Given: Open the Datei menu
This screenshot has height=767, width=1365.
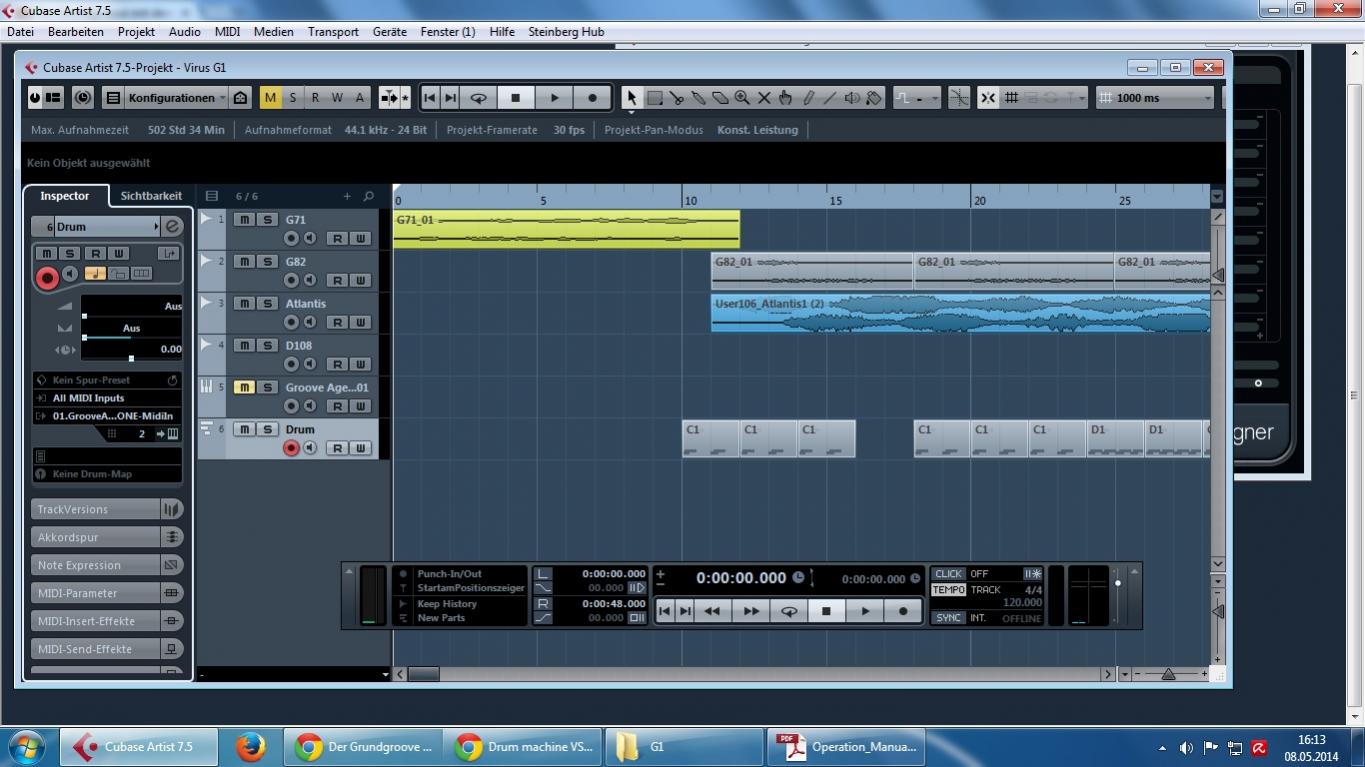Looking at the screenshot, I should tap(20, 32).
